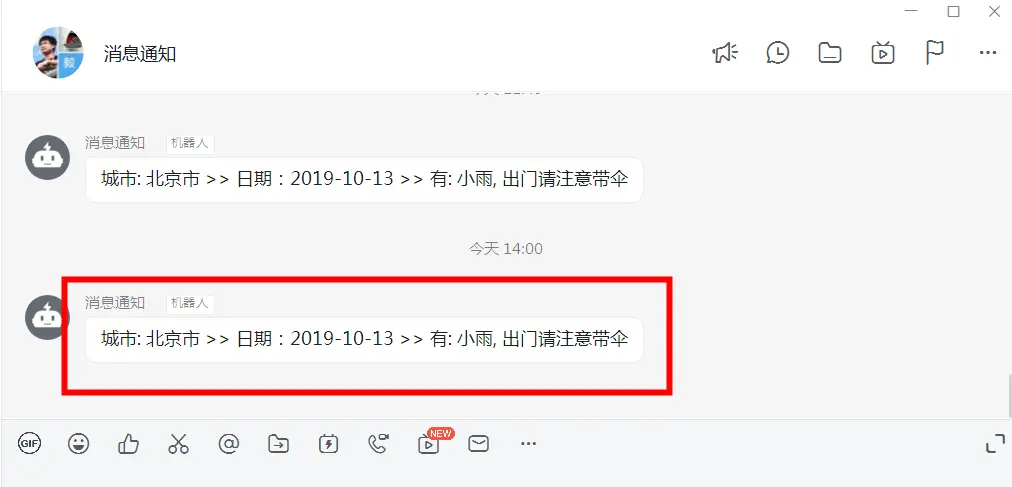The width and height of the screenshot is (1012, 487).
Task: Click the latest Beijing weather message bubble
Action: 365,339
